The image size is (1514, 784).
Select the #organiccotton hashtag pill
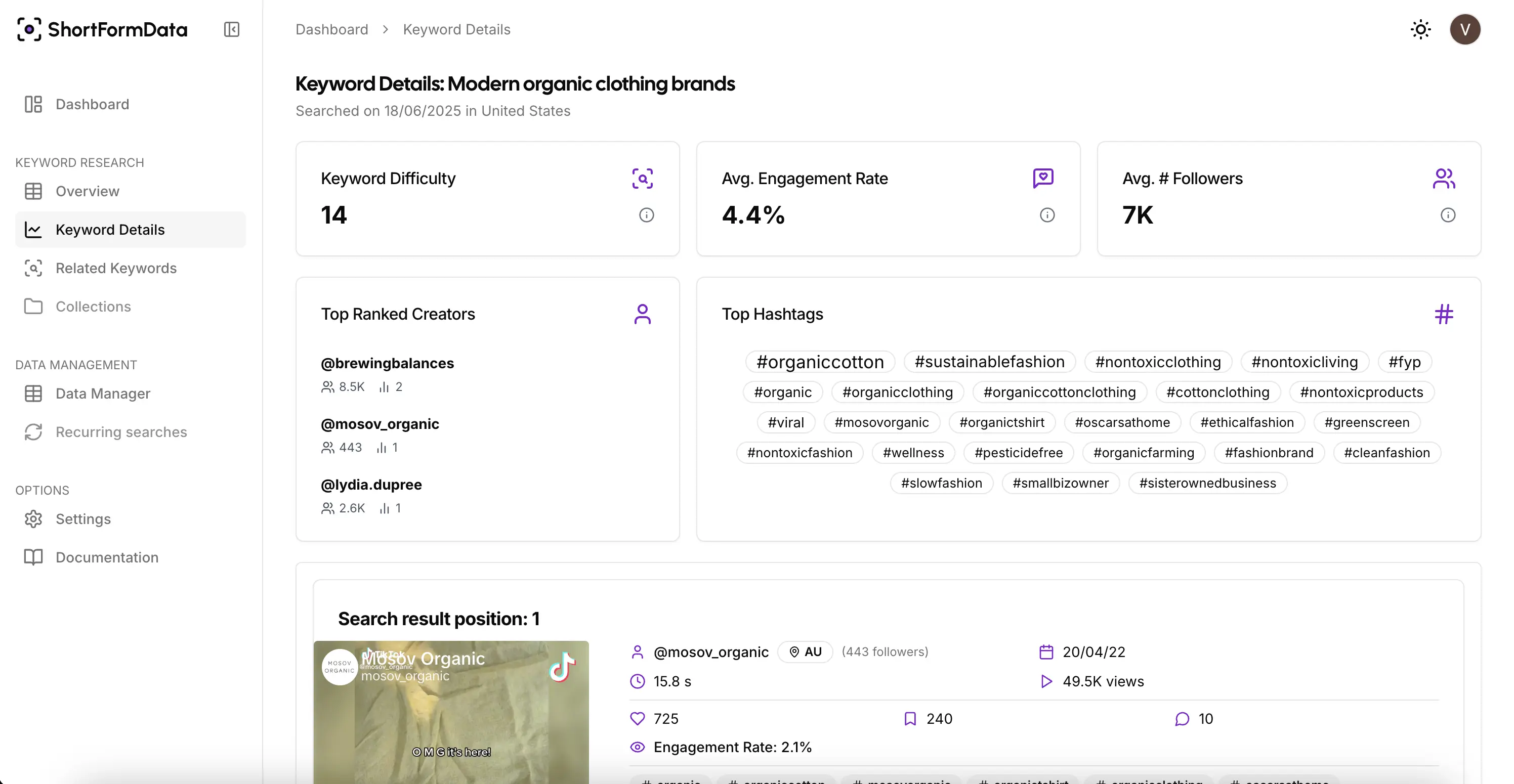(x=820, y=362)
